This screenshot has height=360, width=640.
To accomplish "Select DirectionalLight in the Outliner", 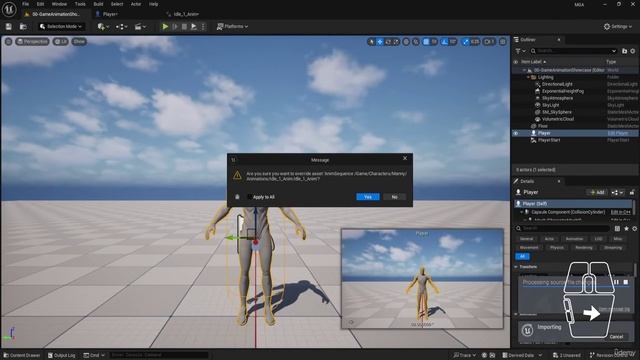I will coord(557,84).
